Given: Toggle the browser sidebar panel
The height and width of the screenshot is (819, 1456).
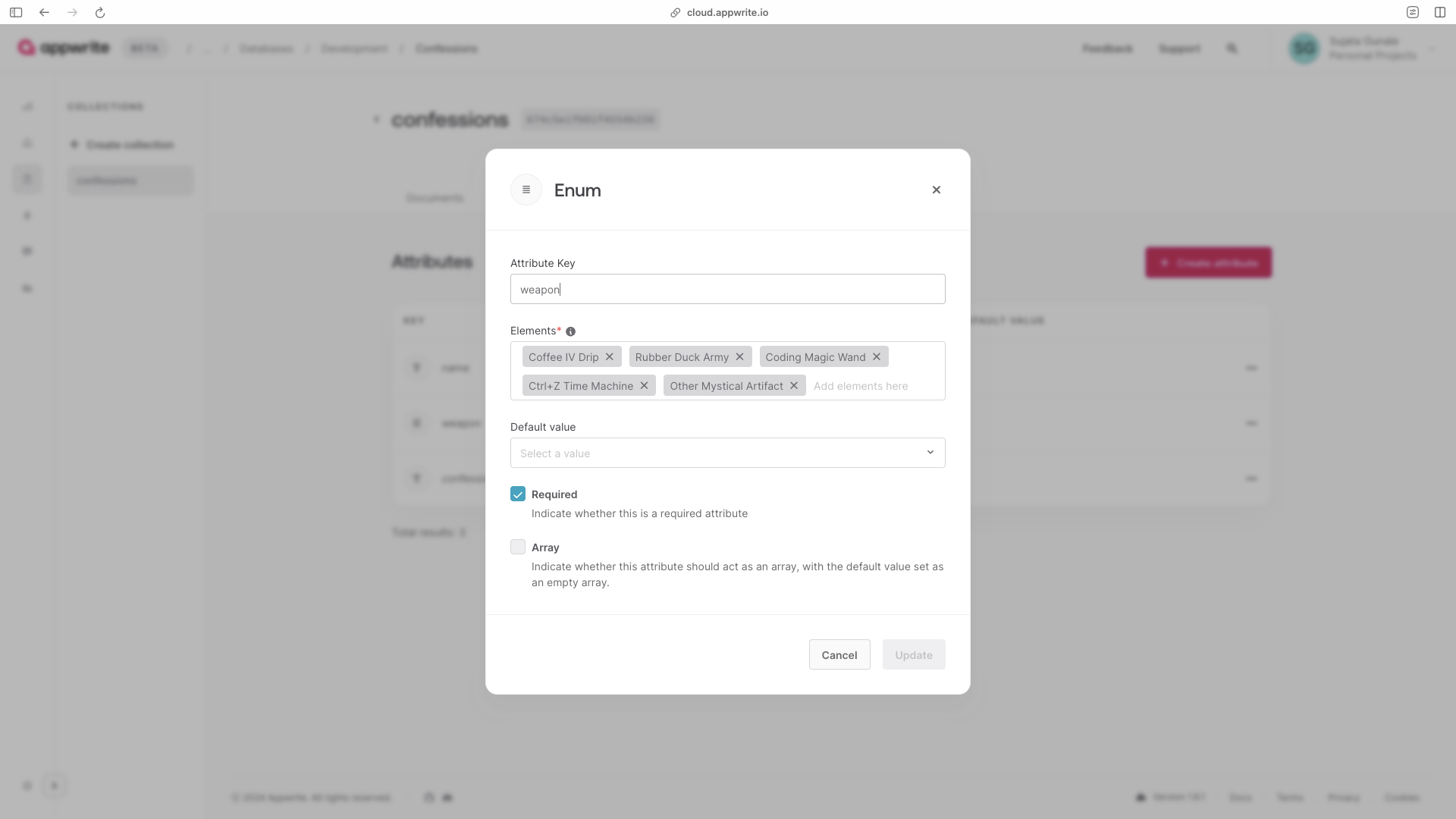Looking at the screenshot, I should (x=16, y=12).
